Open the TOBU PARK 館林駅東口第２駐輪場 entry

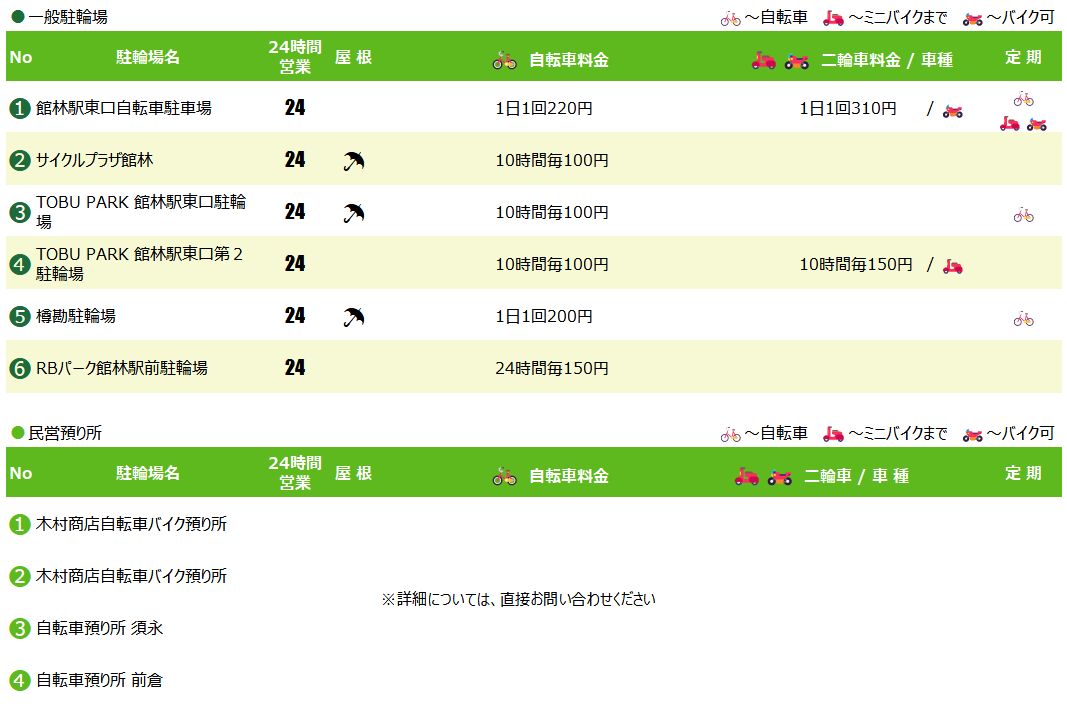pyautogui.click(x=140, y=264)
